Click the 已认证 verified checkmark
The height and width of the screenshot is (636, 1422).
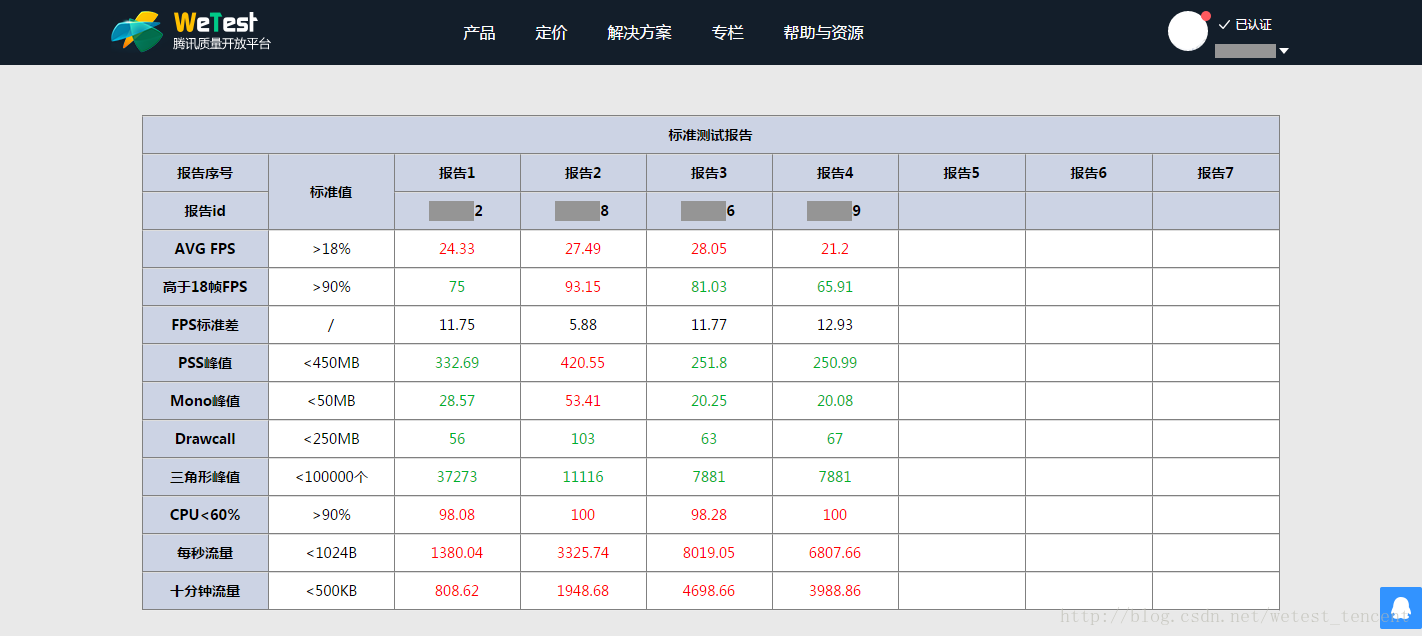[x=1224, y=25]
